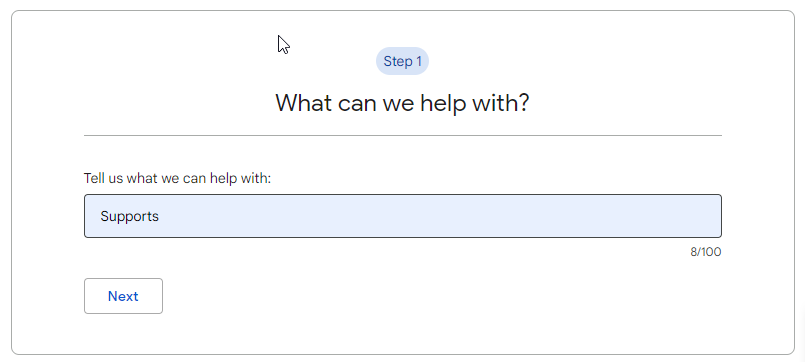Image resolution: width=805 pixels, height=362 pixels.
Task: Place cursor after the word Supports
Action: [160, 216]
